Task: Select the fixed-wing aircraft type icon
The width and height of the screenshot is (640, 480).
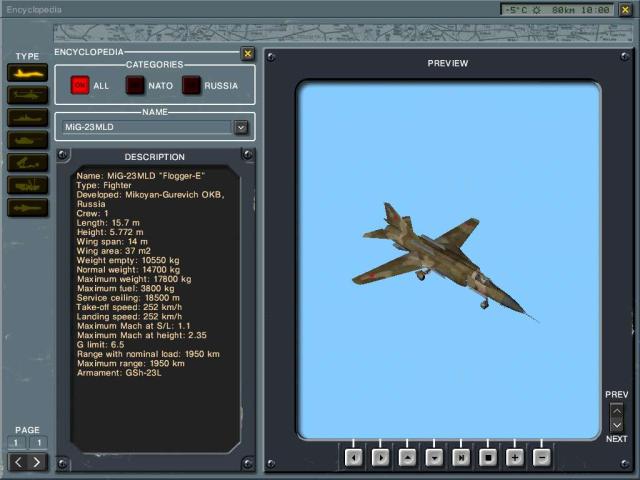Action: coord(27,73)
